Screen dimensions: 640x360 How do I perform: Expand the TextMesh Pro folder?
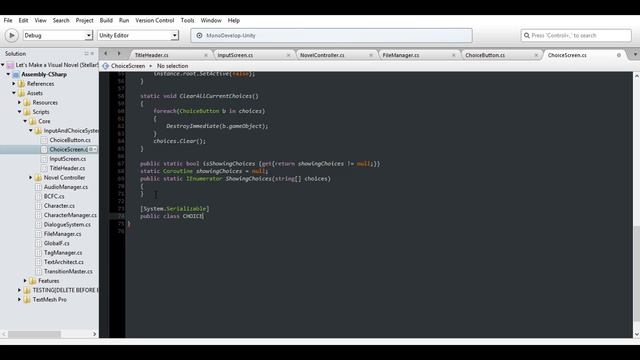point(20,300)
